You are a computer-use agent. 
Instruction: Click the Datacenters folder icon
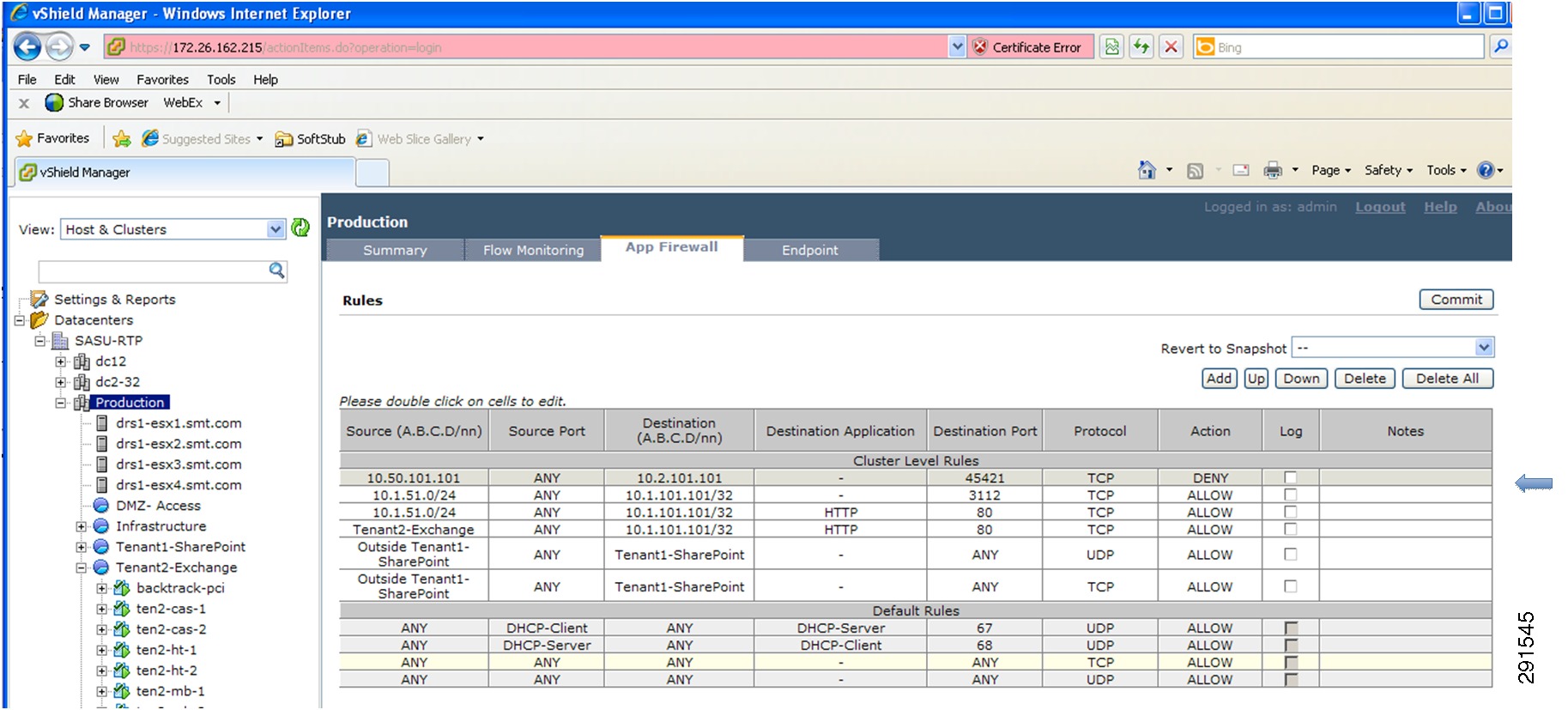click(39, 319)
